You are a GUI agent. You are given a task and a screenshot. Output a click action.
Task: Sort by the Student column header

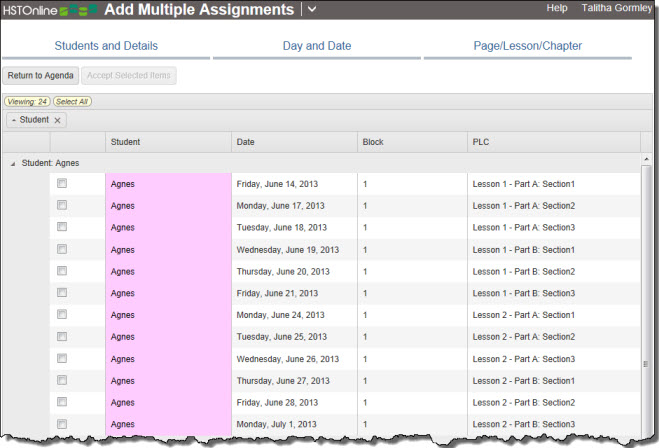pos(168,142)
